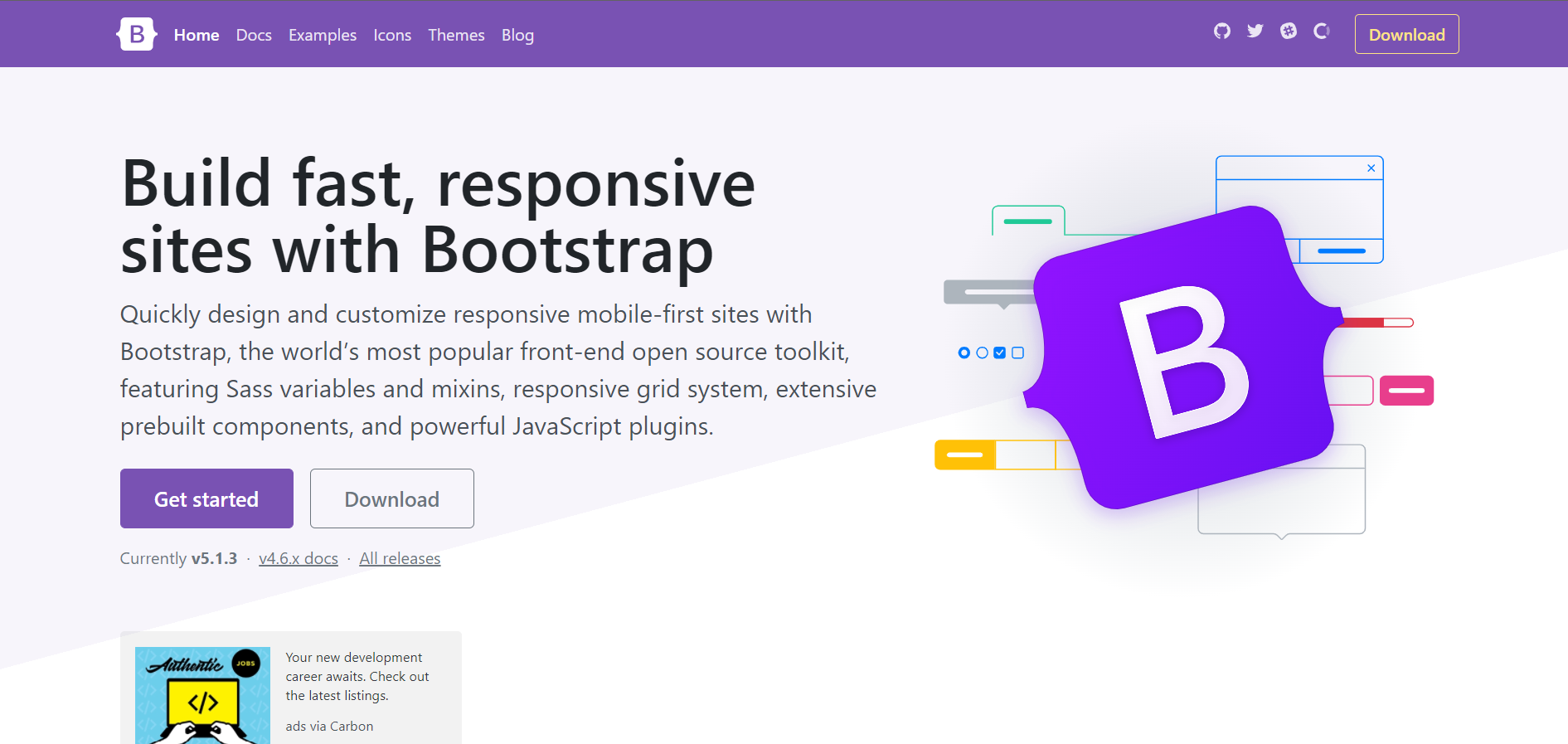Open the Icons nav item

(x=392, y=35)
